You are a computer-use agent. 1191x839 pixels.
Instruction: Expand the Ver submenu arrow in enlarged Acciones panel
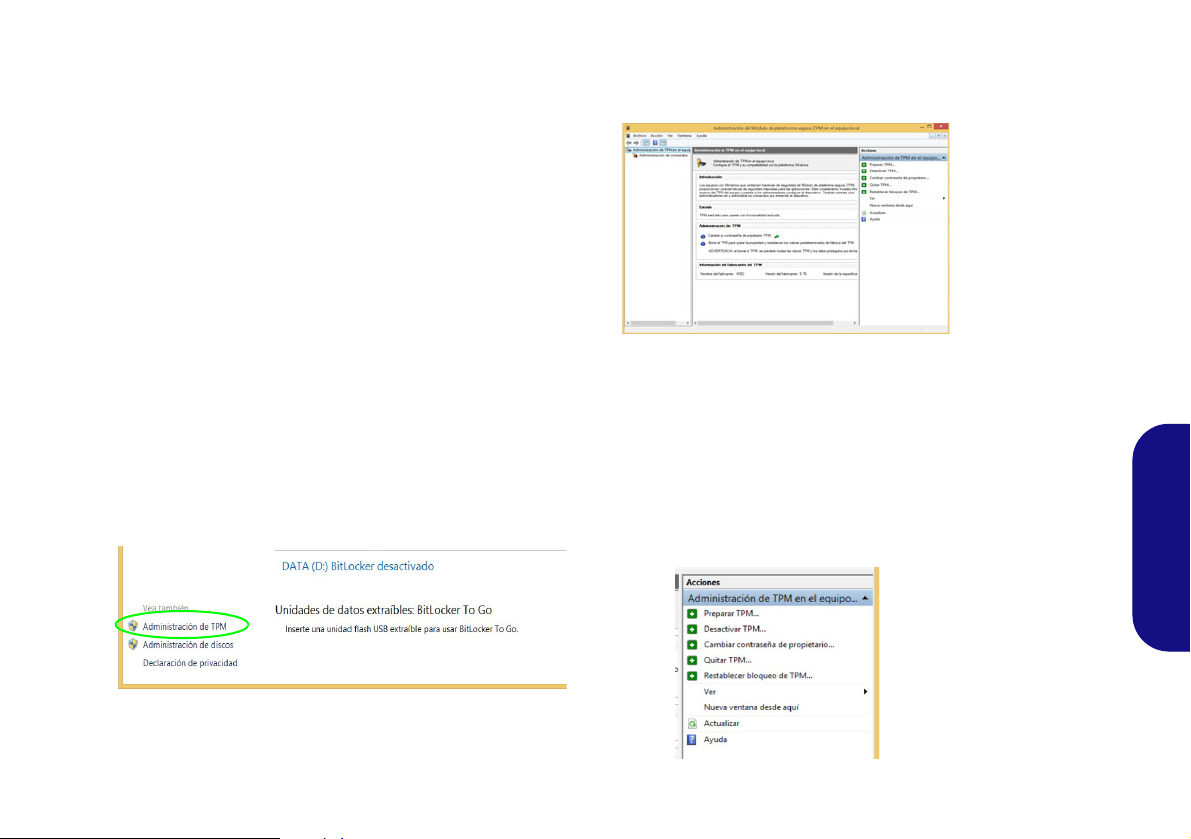(x=865, y=692)
